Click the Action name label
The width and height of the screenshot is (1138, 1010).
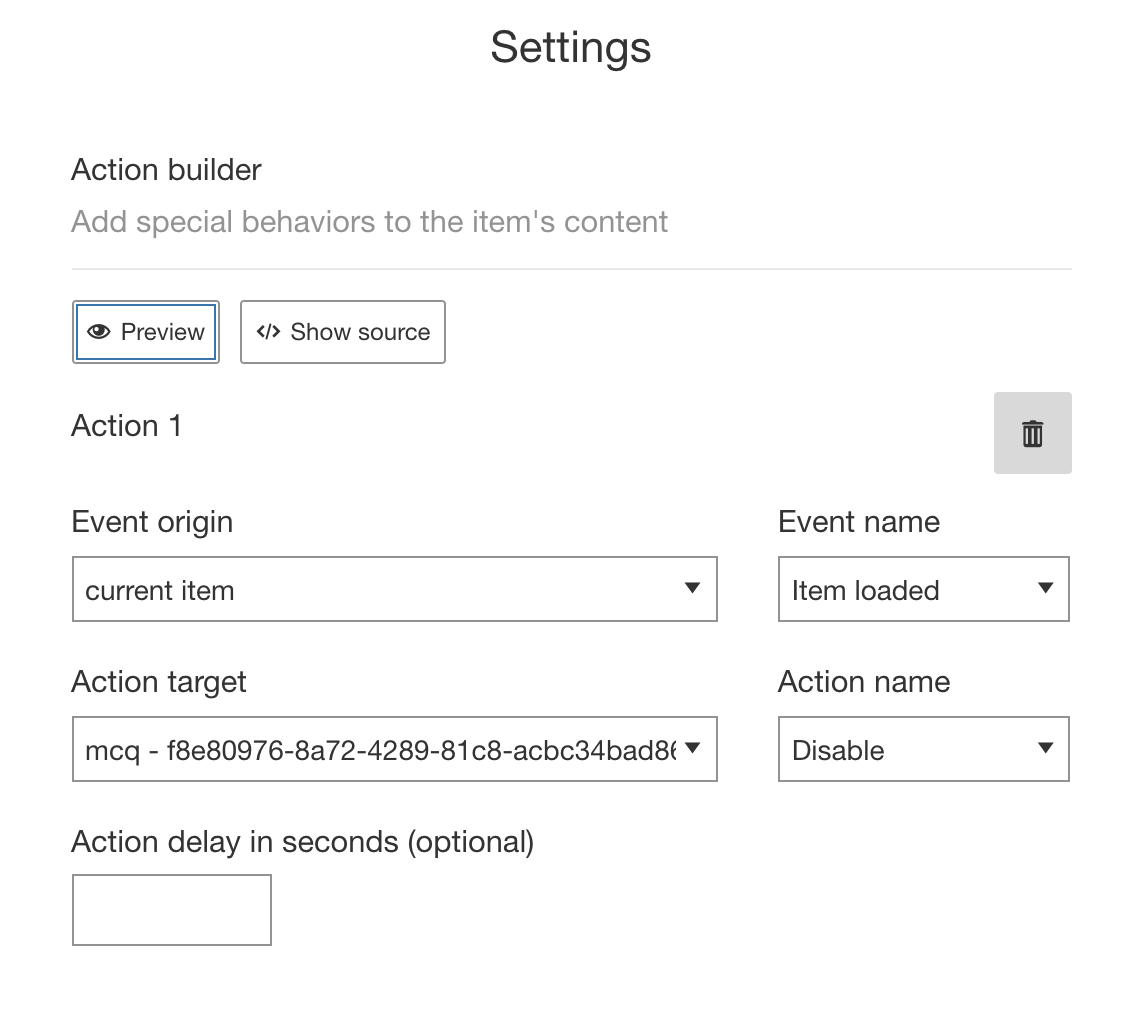(x=864, y=682)
